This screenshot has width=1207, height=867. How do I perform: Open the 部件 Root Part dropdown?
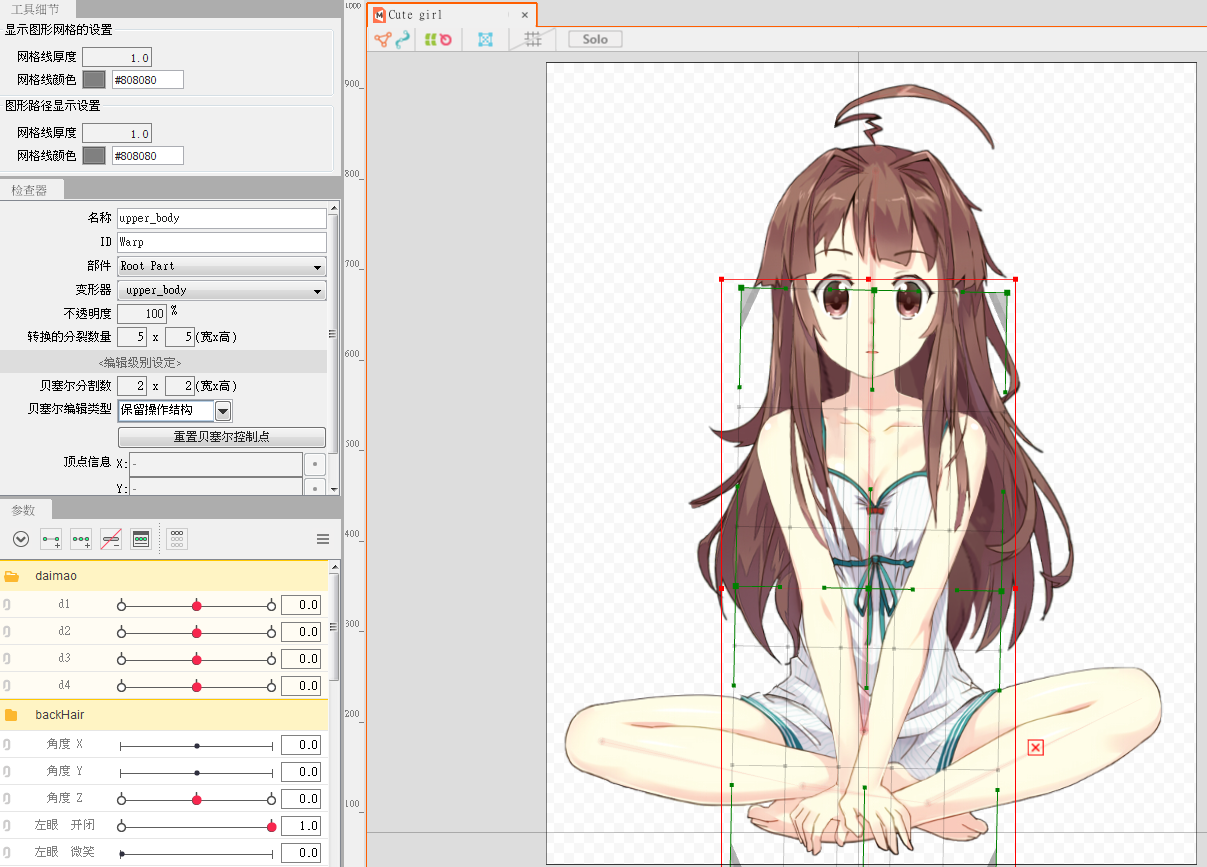(222, 266)
